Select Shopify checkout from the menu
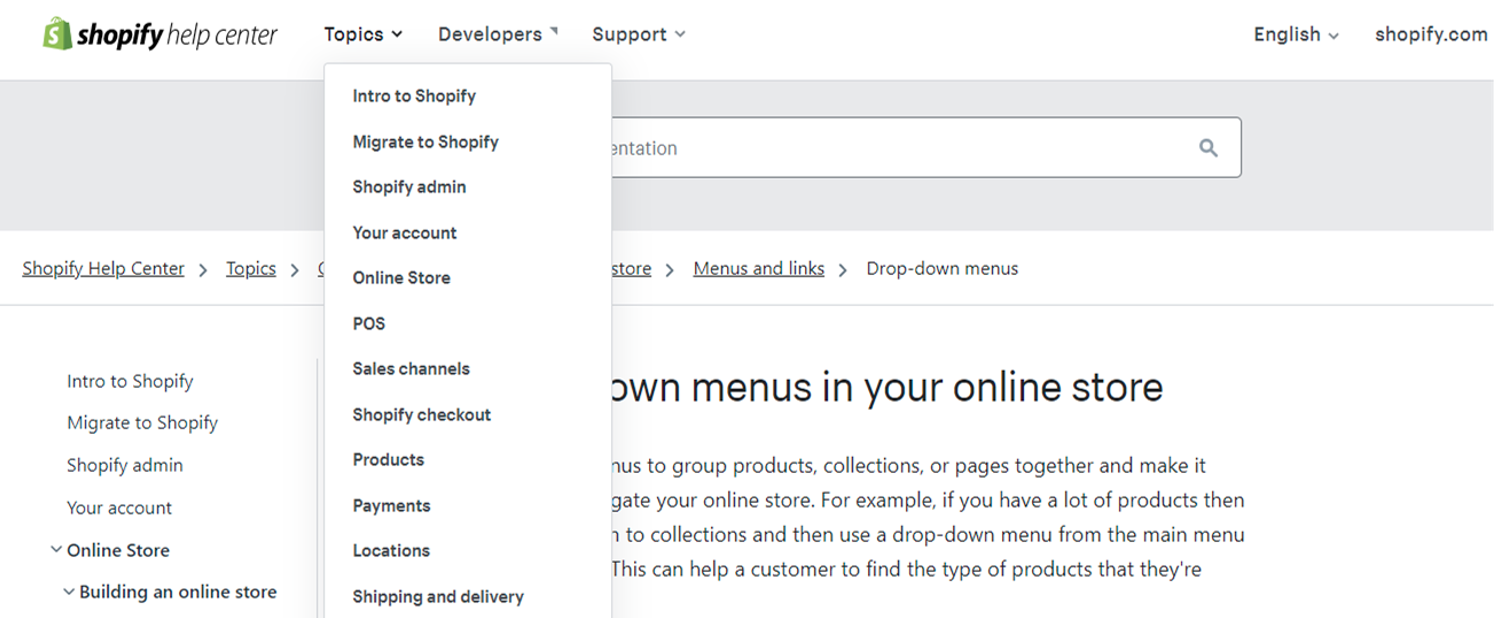Screen dimensions: 1496x618 coord(421,415)
